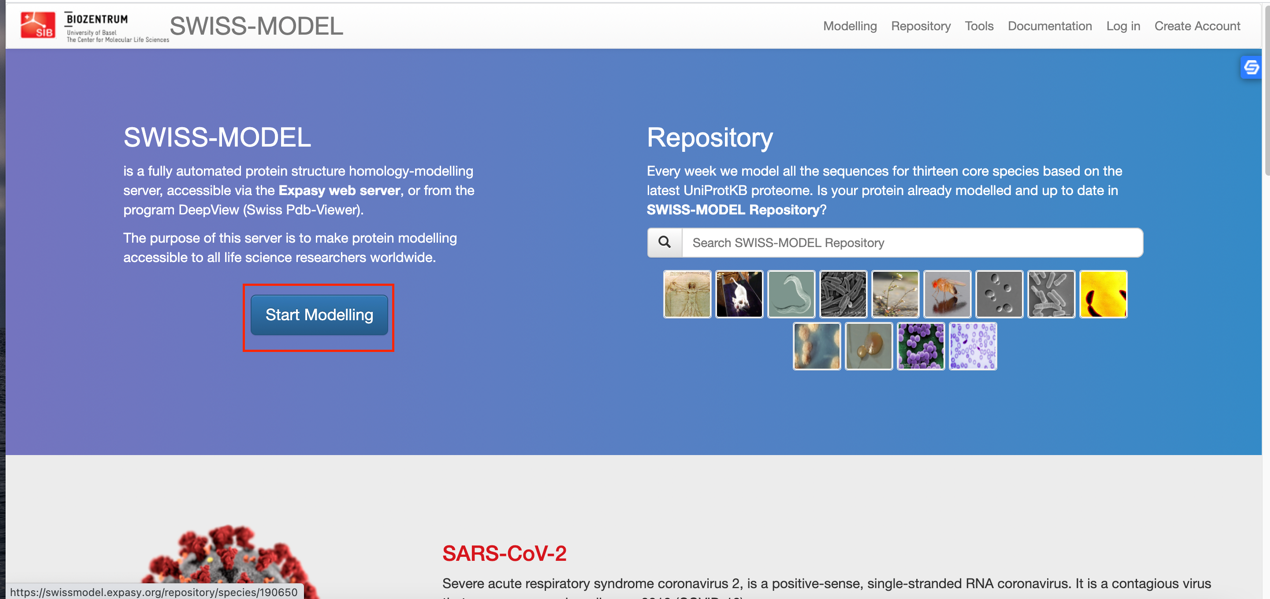Select the purple blood smear Plasmodium thumbnail

click(x=973, y=346)
